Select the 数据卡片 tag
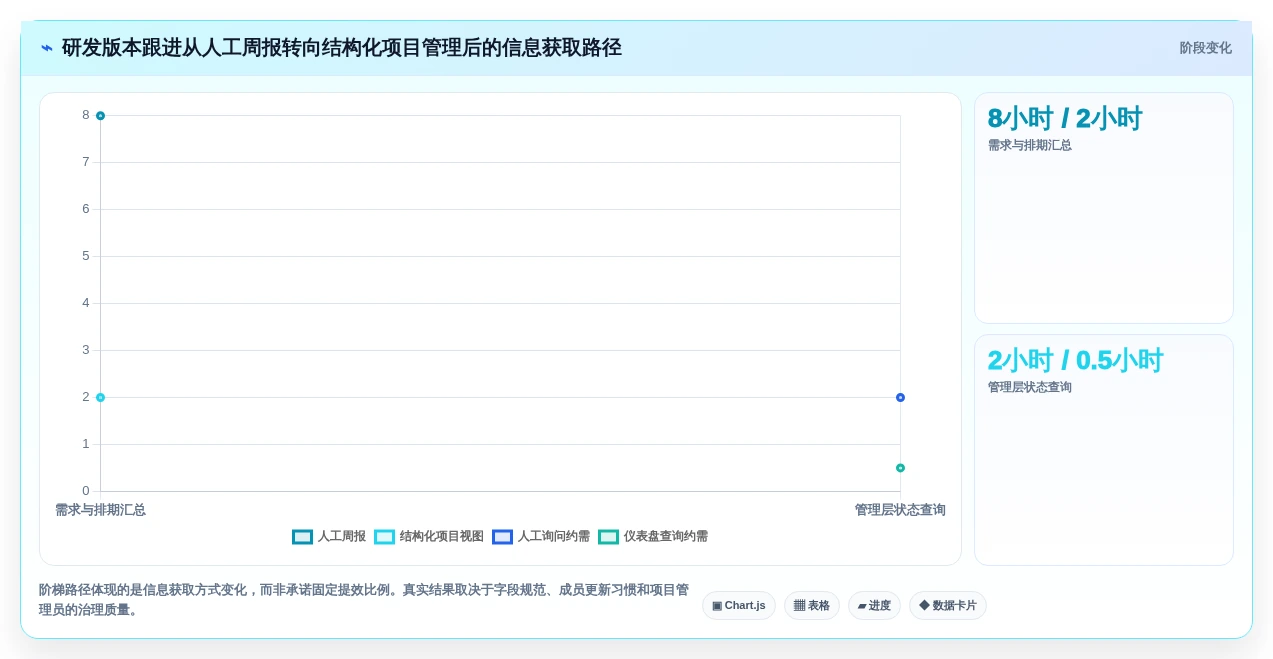The image size is (1273, 659). click(x=948, y=606)
